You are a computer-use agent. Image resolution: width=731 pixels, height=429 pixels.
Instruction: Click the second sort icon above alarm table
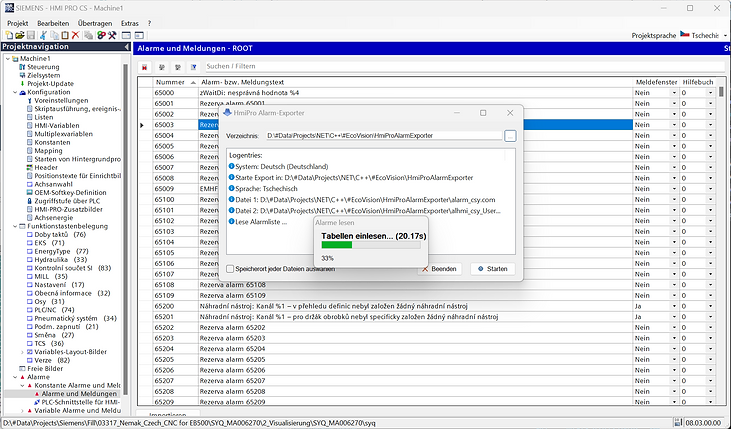(x=178, y=67)
